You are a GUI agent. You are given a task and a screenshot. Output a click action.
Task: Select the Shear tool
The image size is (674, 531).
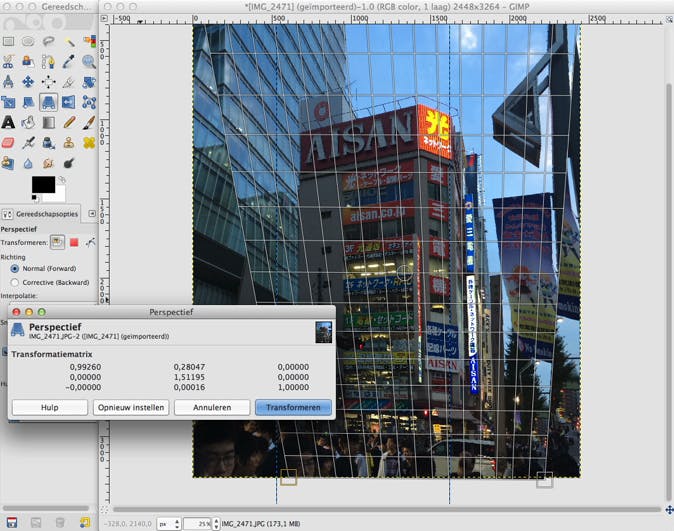pos(28,102)
